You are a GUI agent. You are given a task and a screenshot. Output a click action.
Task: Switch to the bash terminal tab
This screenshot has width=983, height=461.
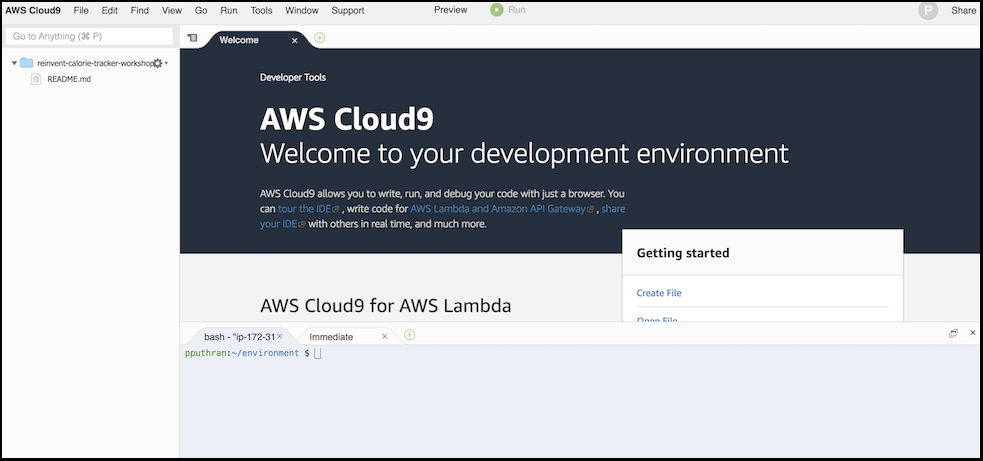click(x=239, y=337)
